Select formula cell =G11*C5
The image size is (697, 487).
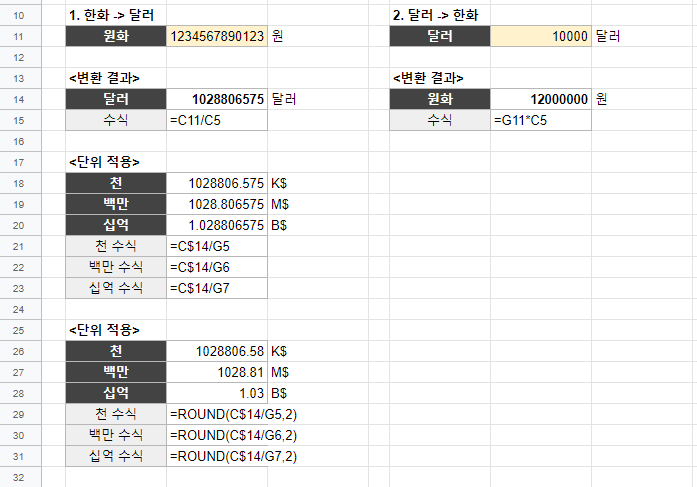point(541,120)
